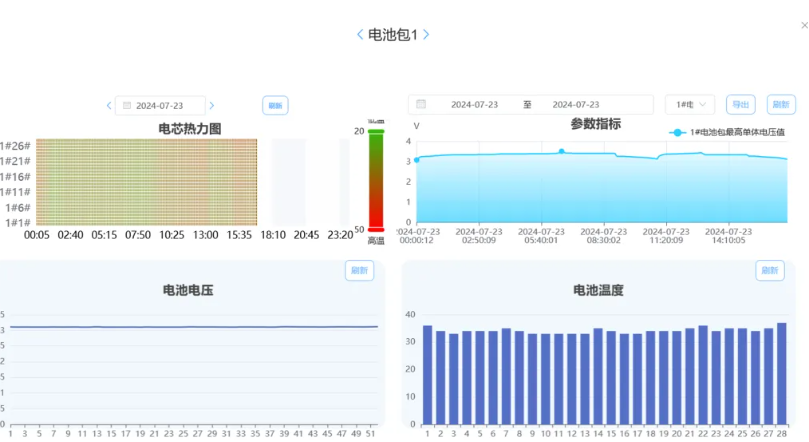The height and width of the screenshot is (442, 809).
Task: Refresh the 电芯热力图 heatmap
Action: [x=274, y=105]
